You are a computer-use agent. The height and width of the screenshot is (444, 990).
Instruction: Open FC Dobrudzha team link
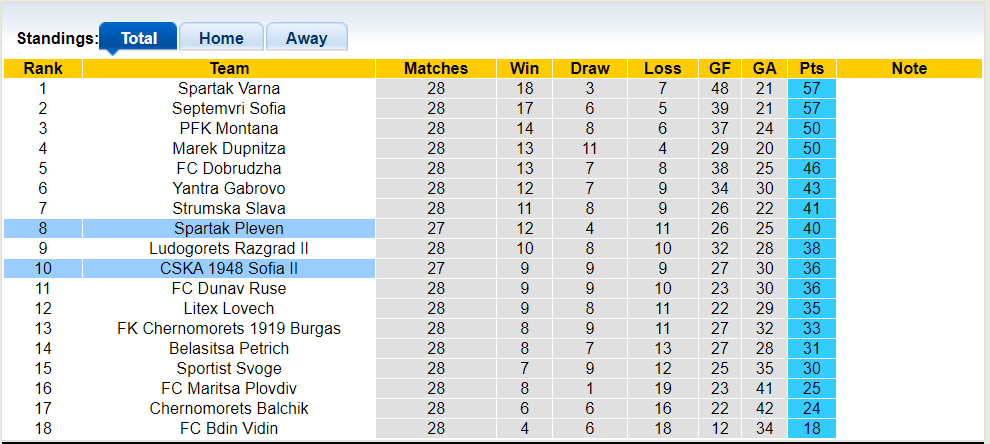[229, 168]
